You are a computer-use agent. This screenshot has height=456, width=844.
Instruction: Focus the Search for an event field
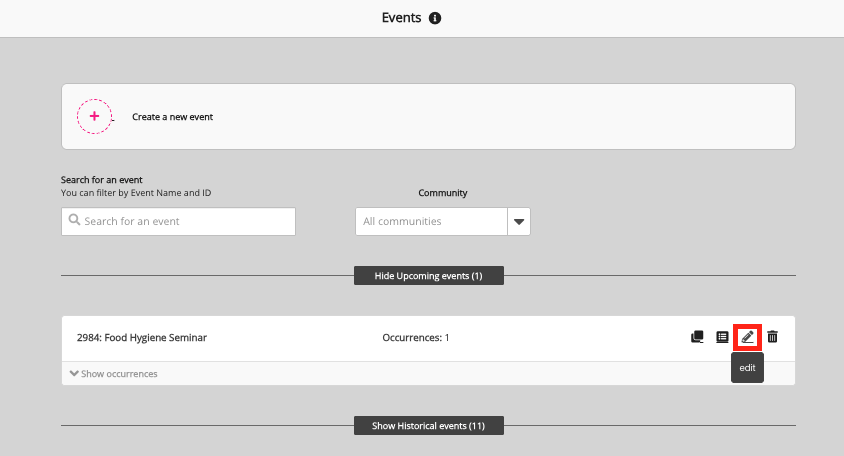coord(186,221)
